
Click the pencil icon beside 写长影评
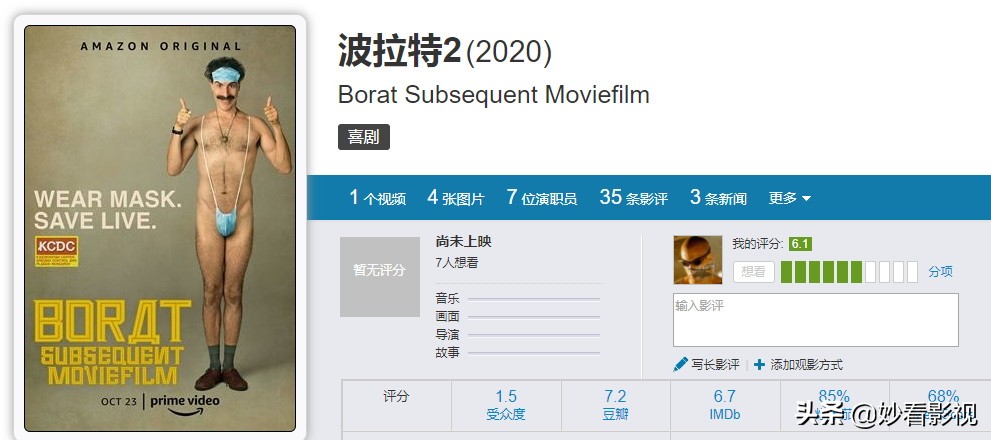(x=680, y=365)
